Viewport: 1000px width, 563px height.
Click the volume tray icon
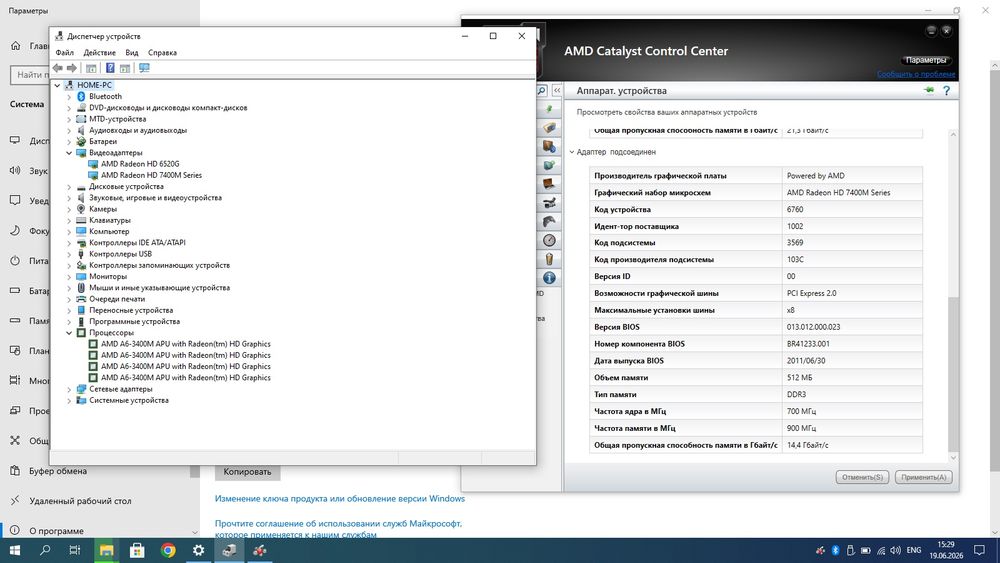coord(895,550)
